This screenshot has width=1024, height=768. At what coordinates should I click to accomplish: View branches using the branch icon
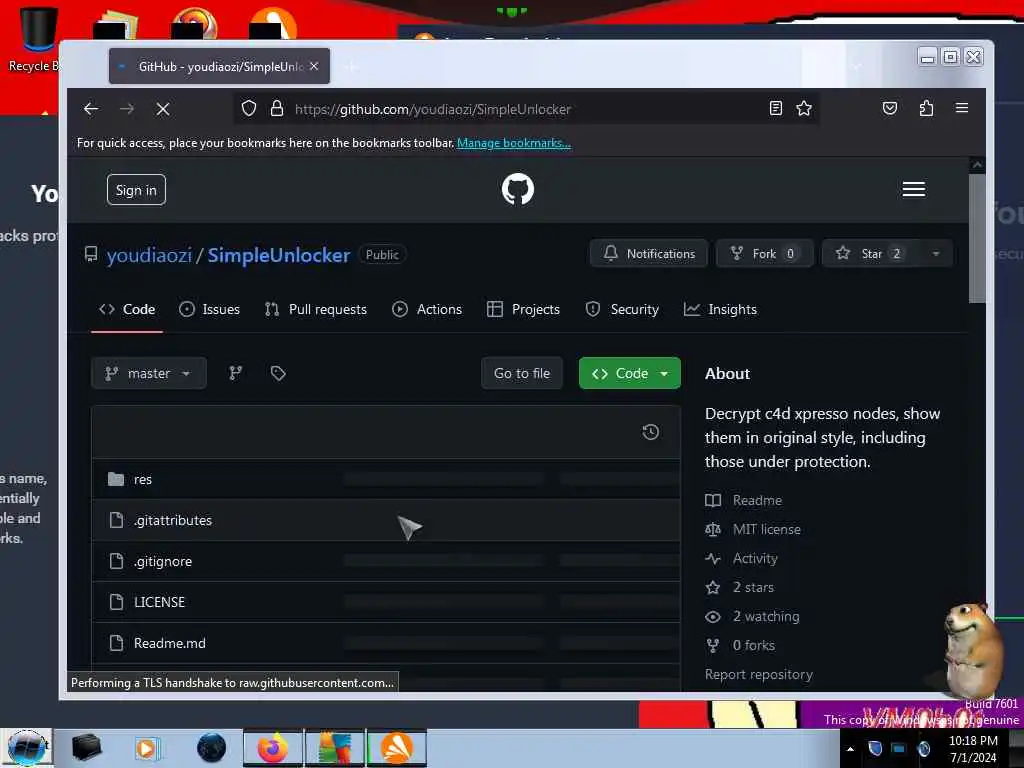(x=236, y=373)
